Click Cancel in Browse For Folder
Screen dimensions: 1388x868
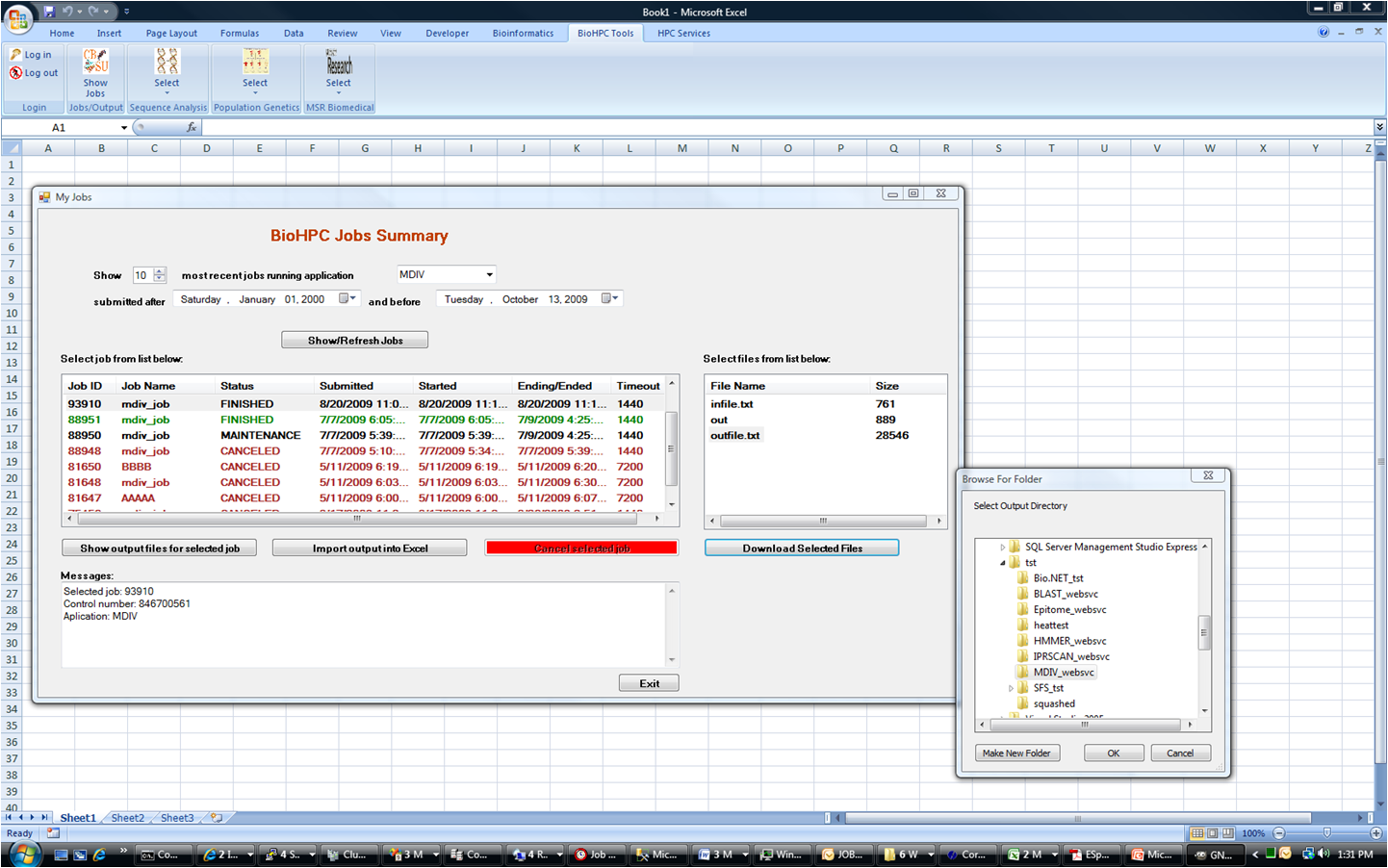tap(1180, 753)
